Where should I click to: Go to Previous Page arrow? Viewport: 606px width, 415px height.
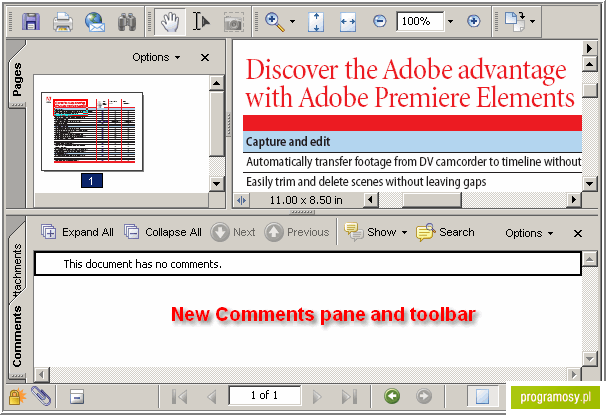211,396
